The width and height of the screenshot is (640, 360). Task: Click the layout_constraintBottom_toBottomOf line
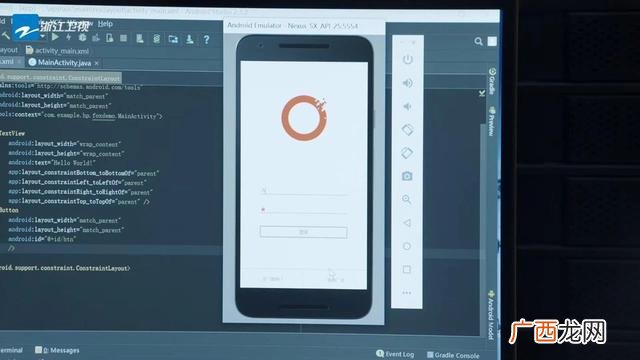(x=84, y=173)
